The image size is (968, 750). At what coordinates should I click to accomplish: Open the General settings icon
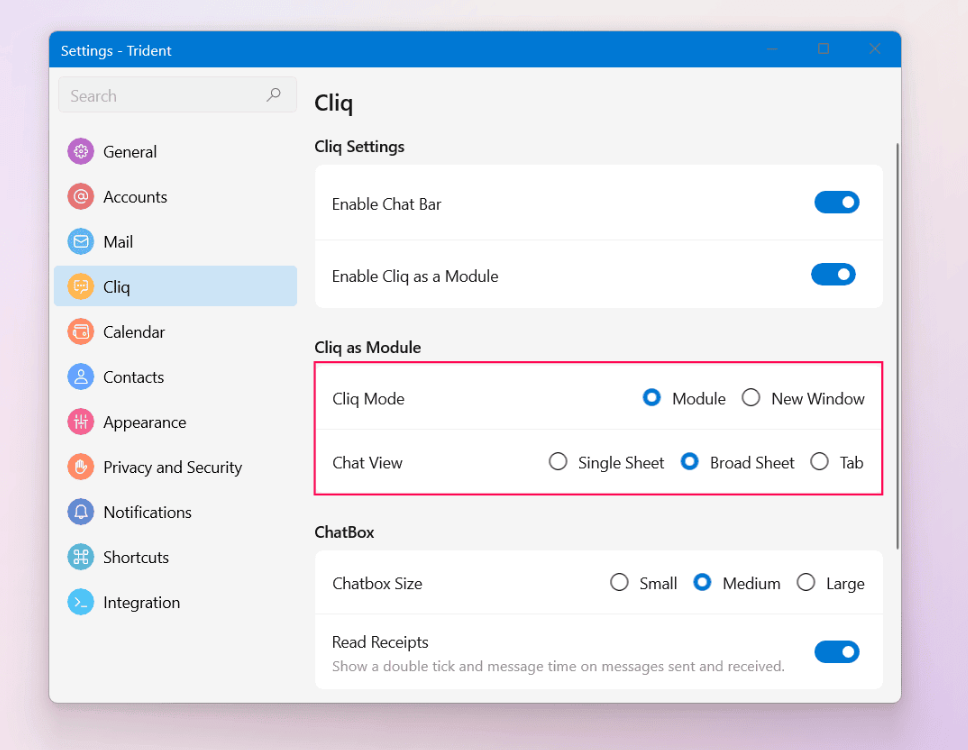[x=80, y=152]
